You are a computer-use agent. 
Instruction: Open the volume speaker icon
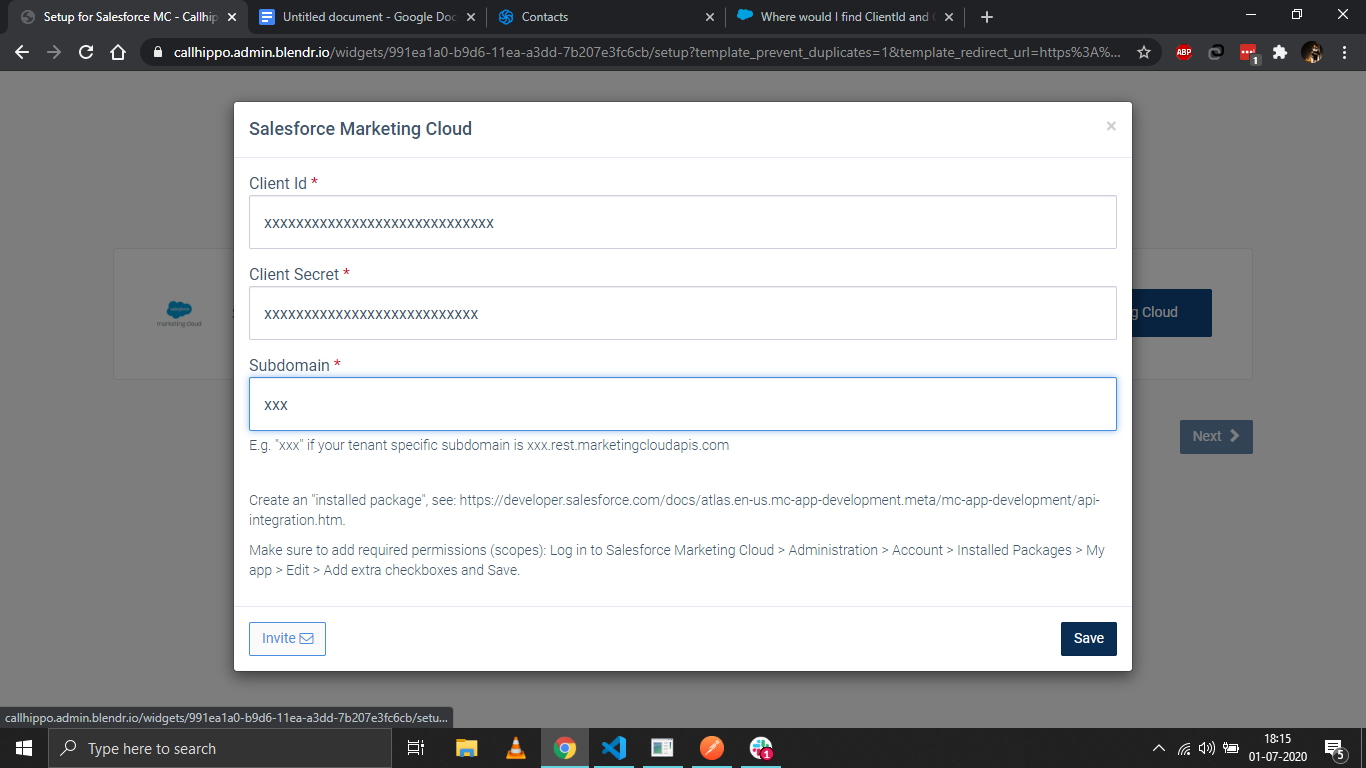[x=1207, y=748]
